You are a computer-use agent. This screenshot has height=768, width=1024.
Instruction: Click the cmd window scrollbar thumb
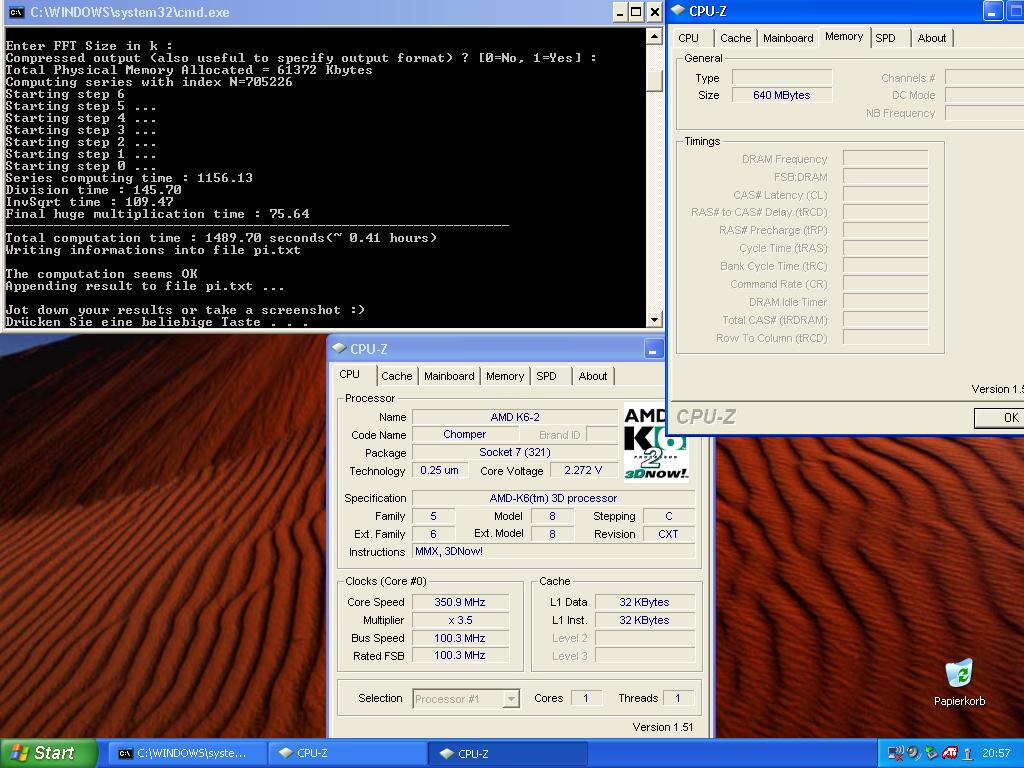click(654, 80)
